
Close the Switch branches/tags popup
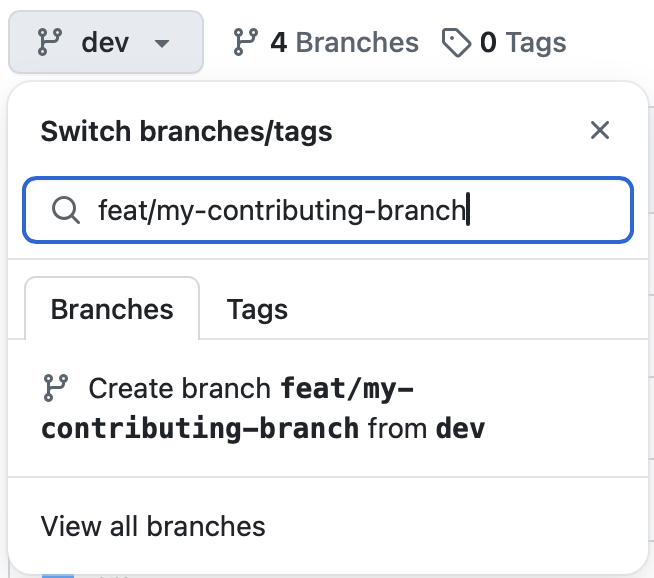pos(600,130)
